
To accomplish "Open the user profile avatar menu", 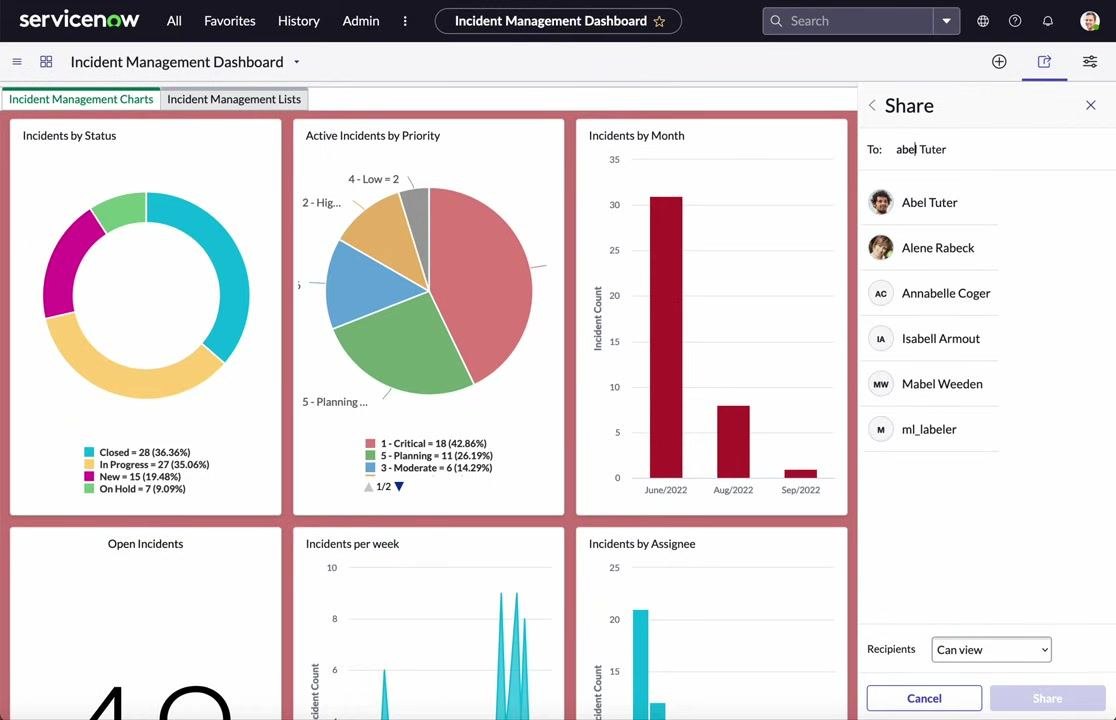I will click(1090, 21).
